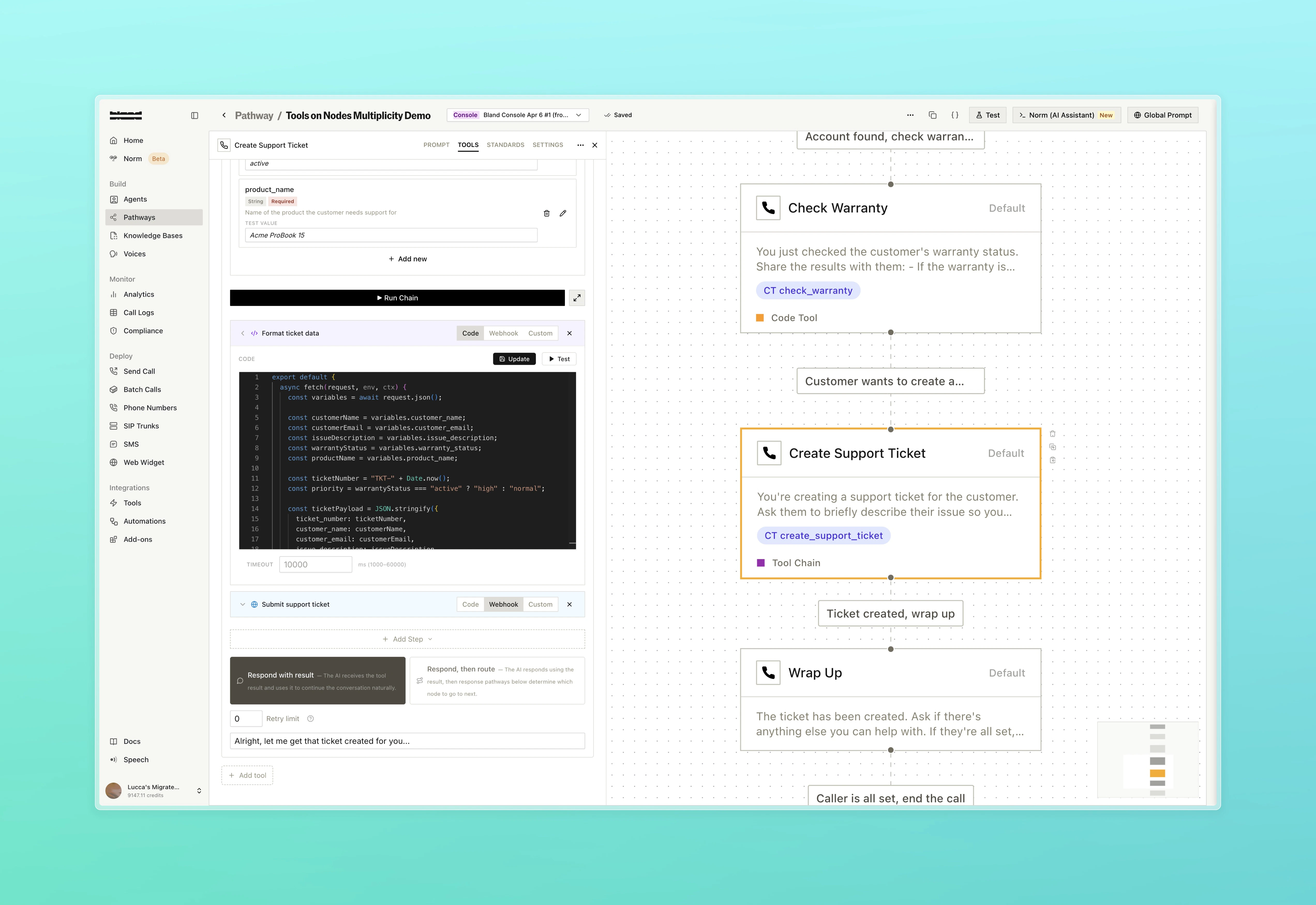This screenshot has height=905, width=1316.
Task: Open the SETTINGS tab
Action: 548,145
